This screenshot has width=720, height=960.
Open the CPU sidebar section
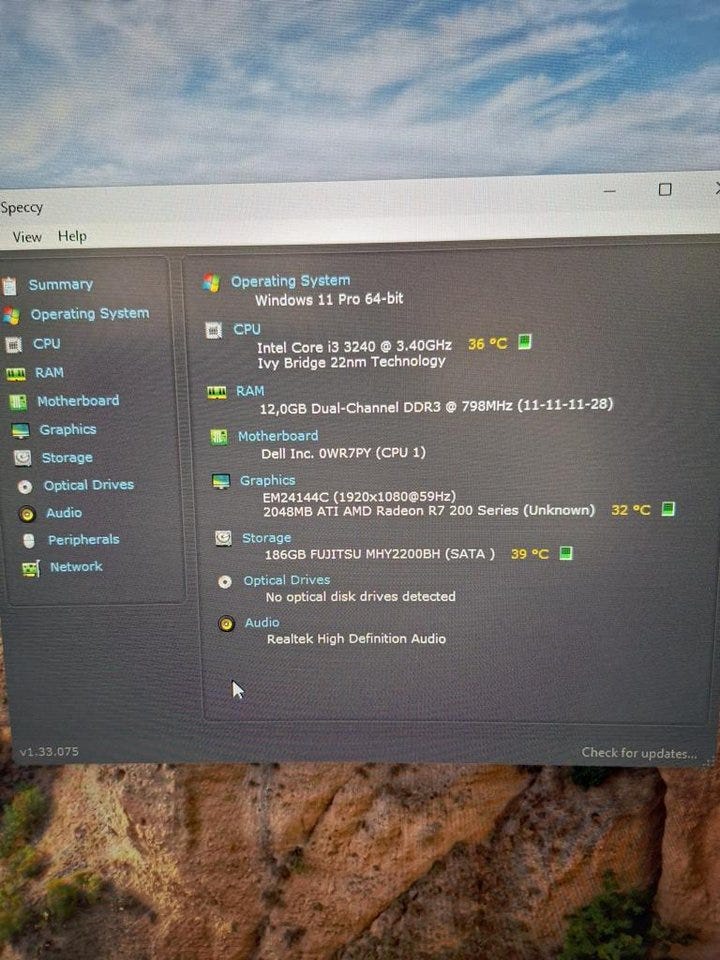click(x=47, y=343)
